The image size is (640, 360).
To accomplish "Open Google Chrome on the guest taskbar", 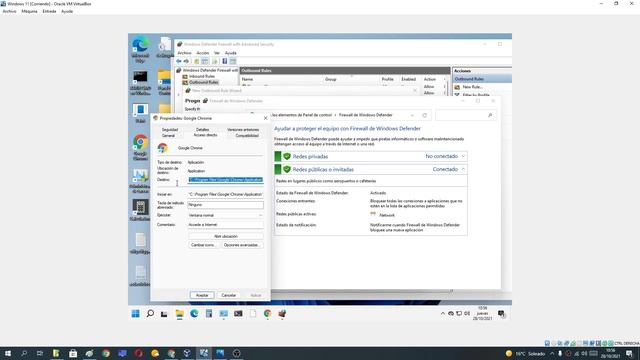I will pyautogui.click(x=267, y=313).
